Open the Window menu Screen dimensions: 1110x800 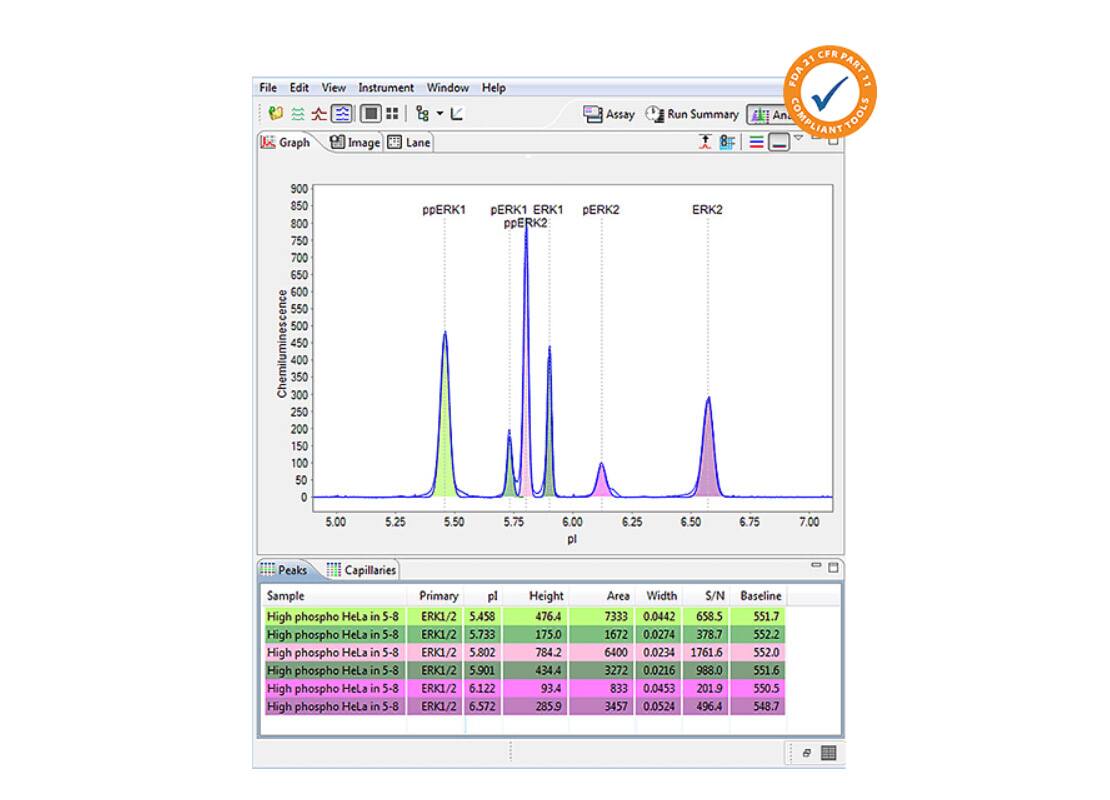447,88
